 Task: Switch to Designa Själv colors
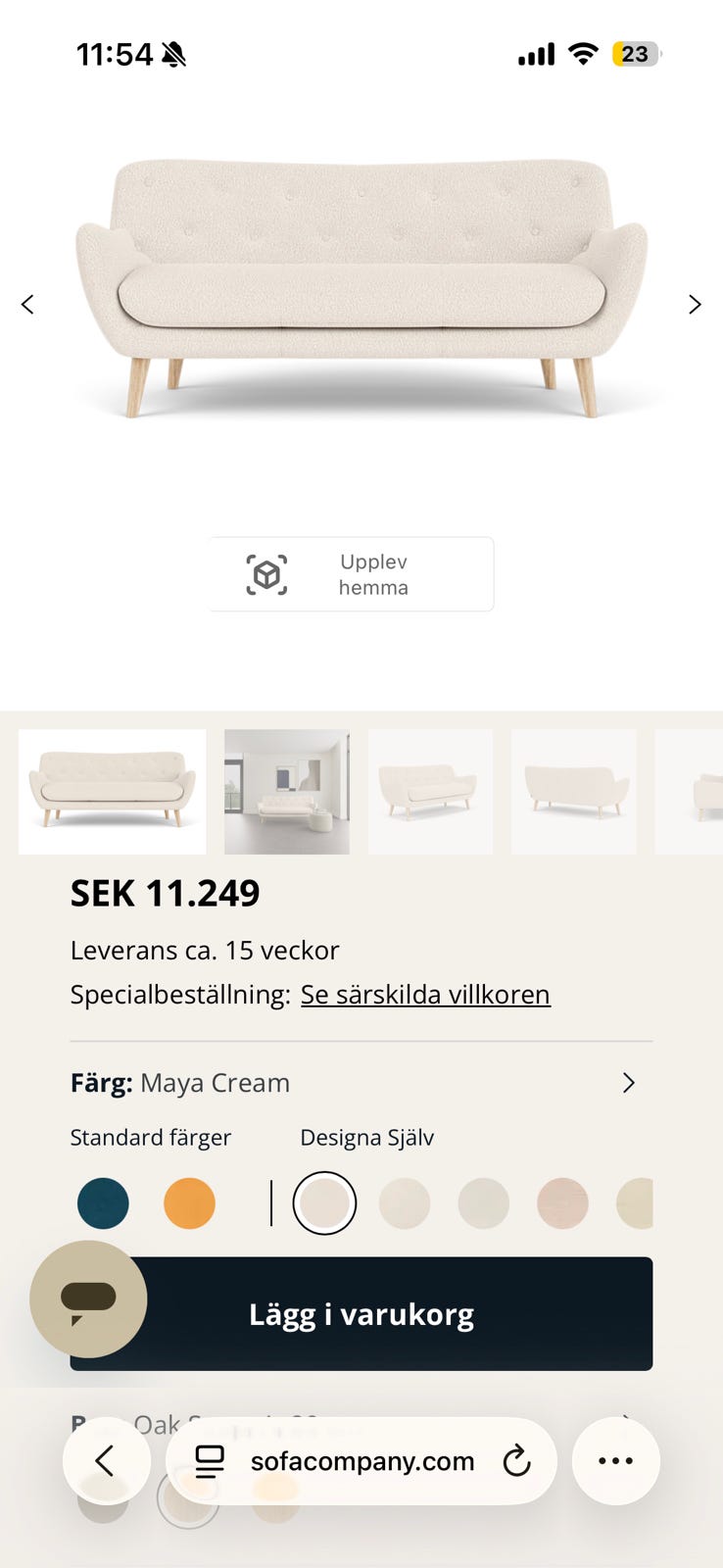coord(366,1138)
